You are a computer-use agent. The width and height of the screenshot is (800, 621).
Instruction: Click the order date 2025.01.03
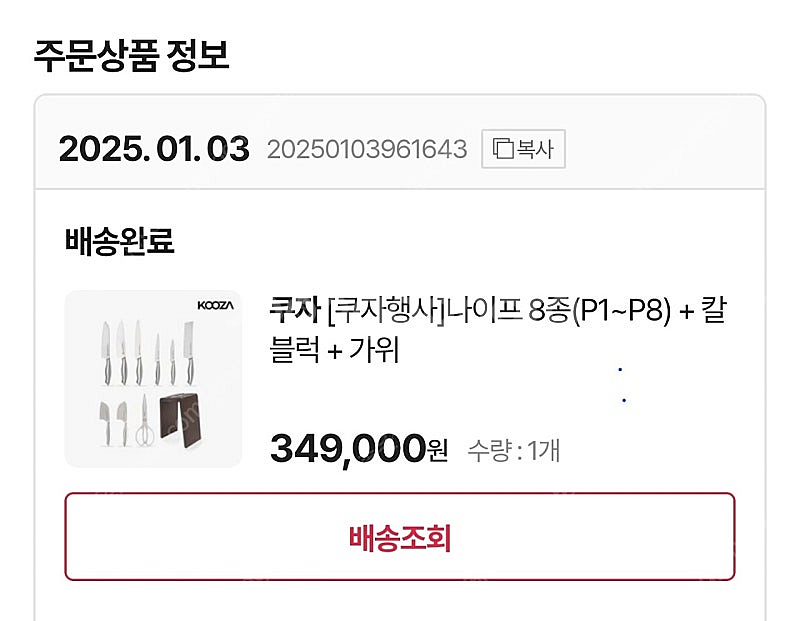click(x=154, y=149)
